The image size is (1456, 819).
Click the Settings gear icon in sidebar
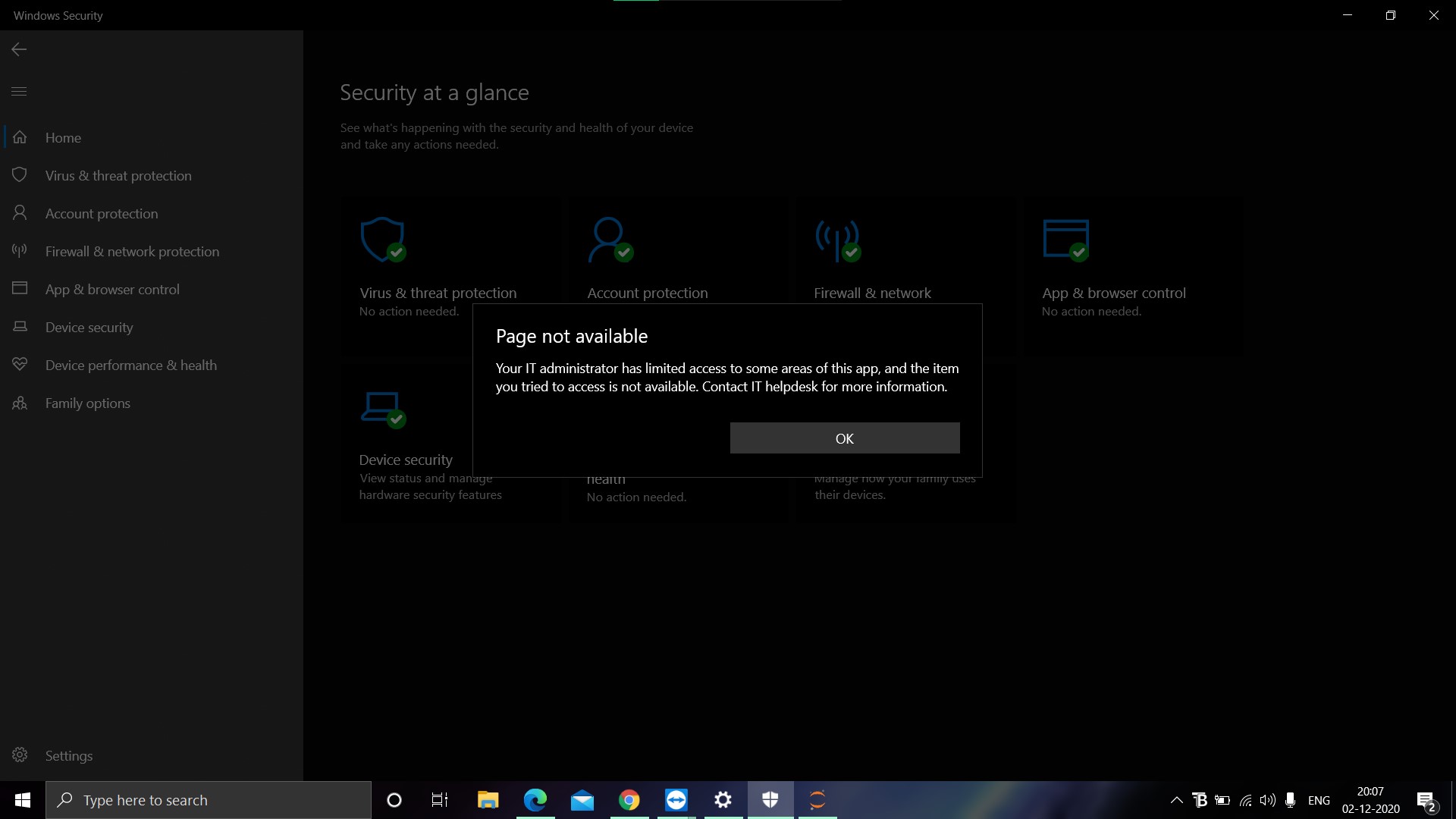(20, 755)
